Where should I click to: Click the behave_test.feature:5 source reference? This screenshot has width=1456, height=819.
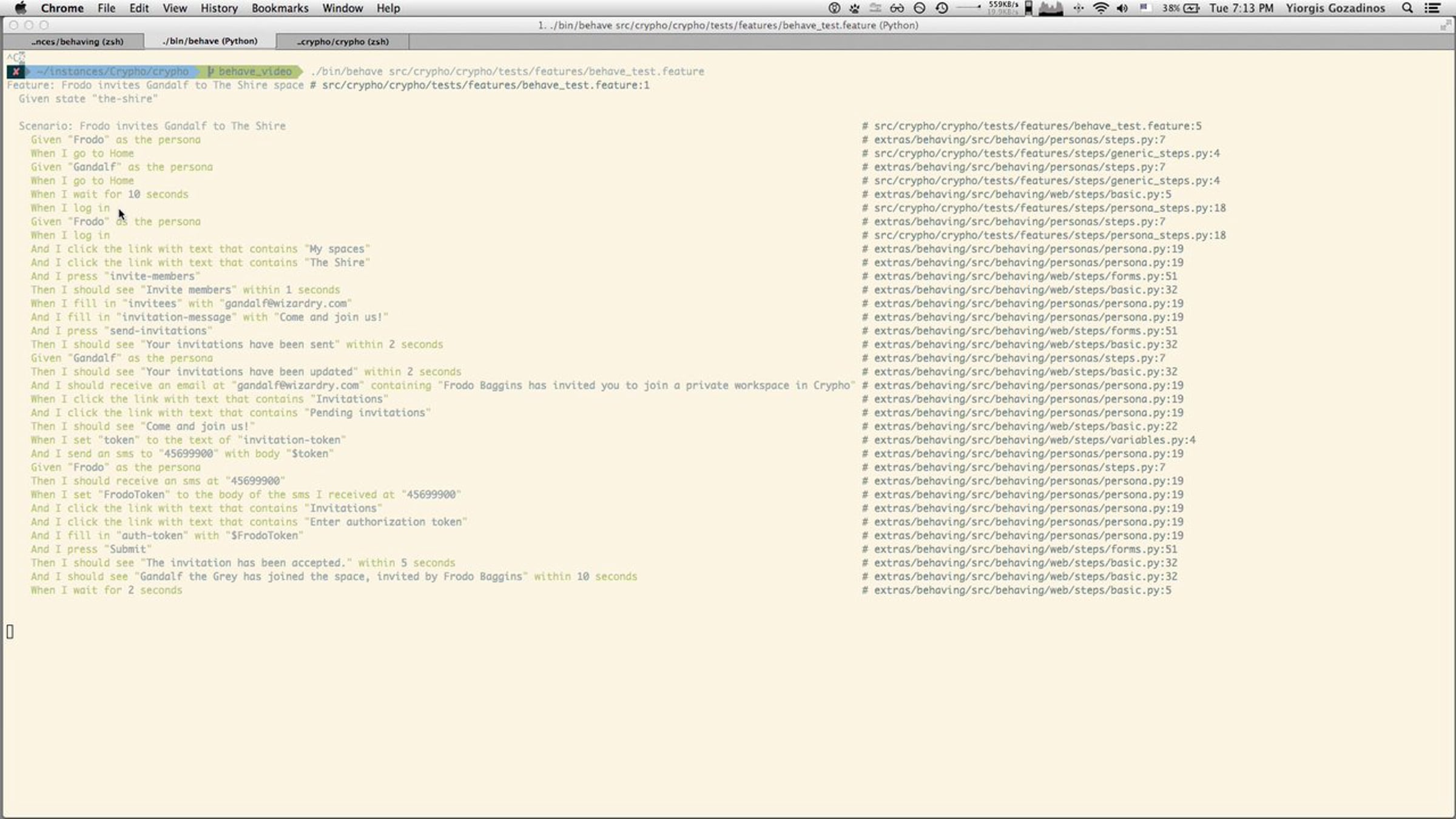(x=1032, y=126)
